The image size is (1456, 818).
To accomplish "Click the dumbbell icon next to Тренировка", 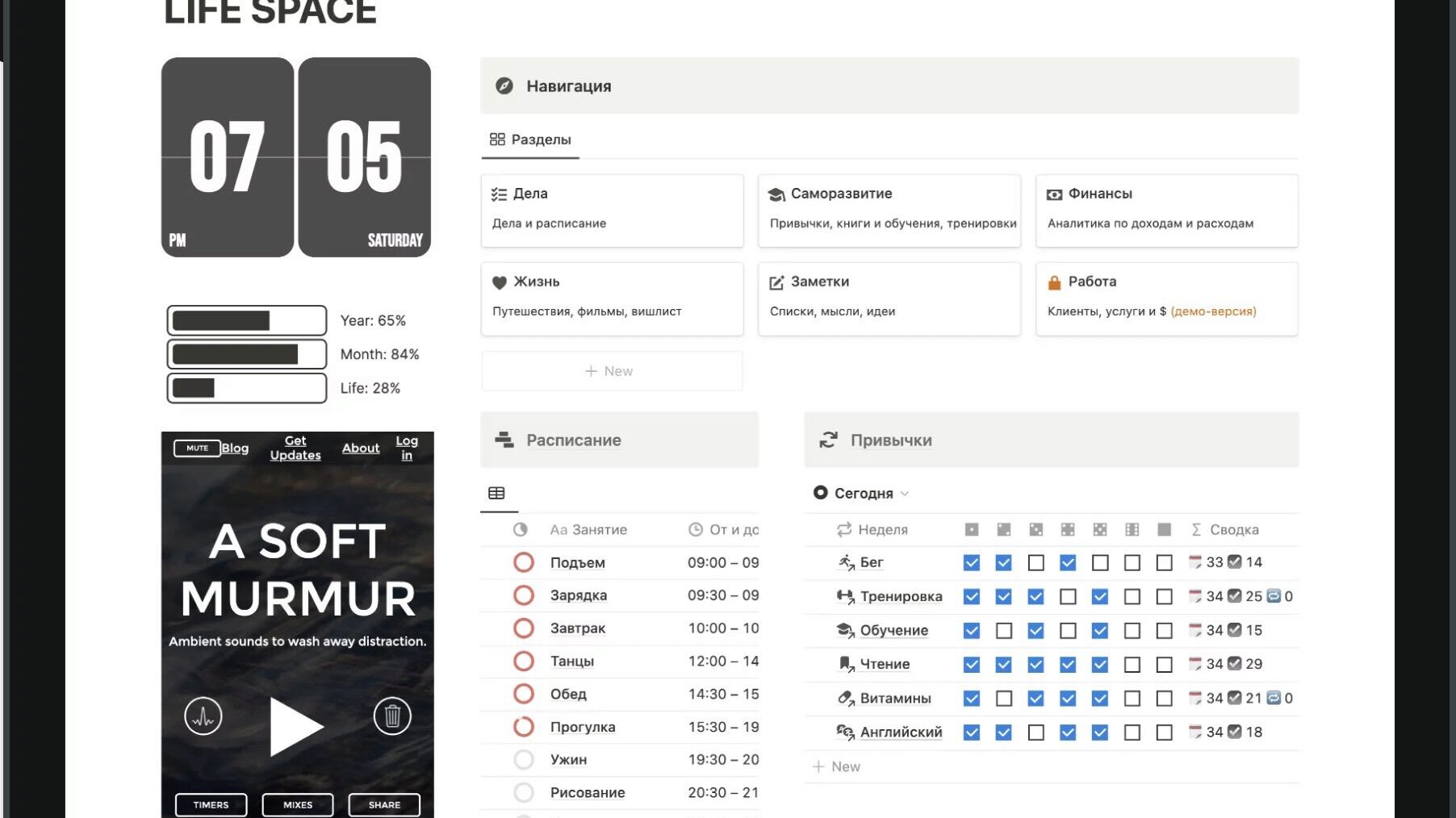I will (845, 596).
